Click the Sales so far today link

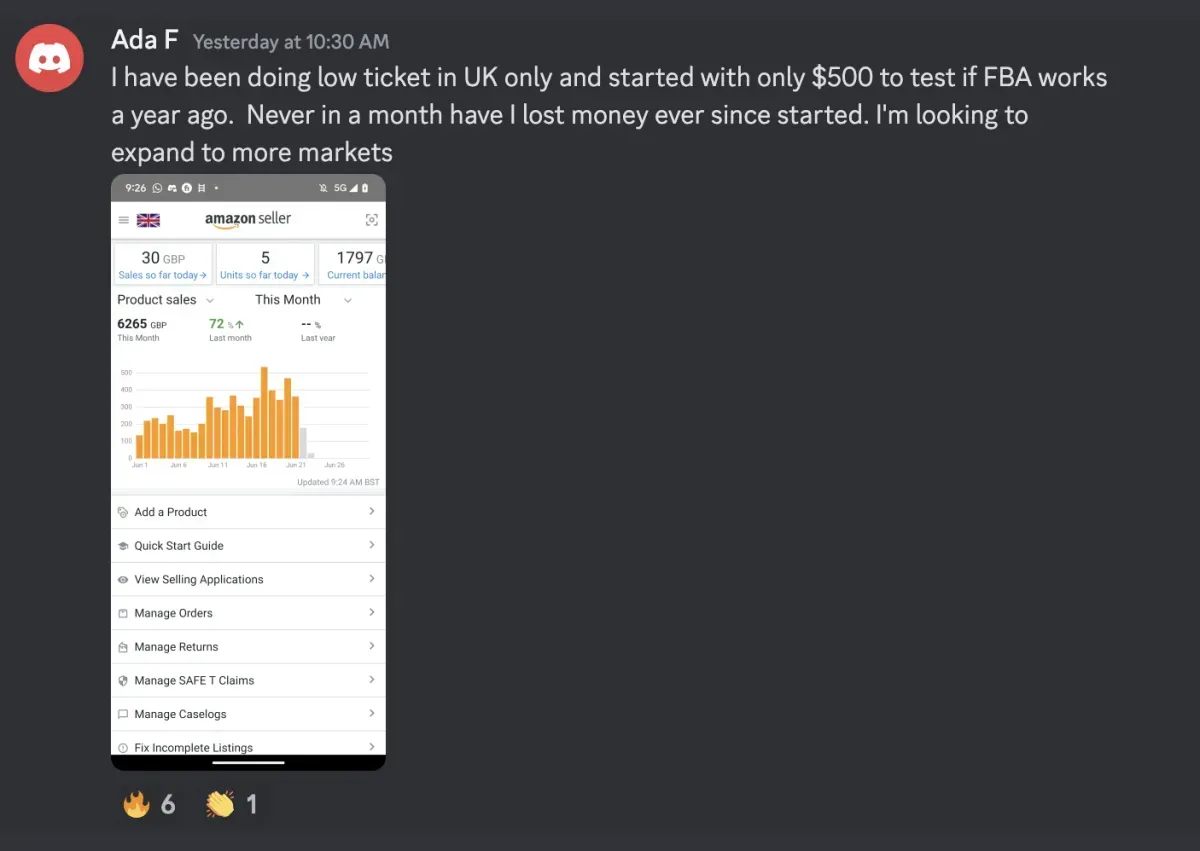pos(162,275)
